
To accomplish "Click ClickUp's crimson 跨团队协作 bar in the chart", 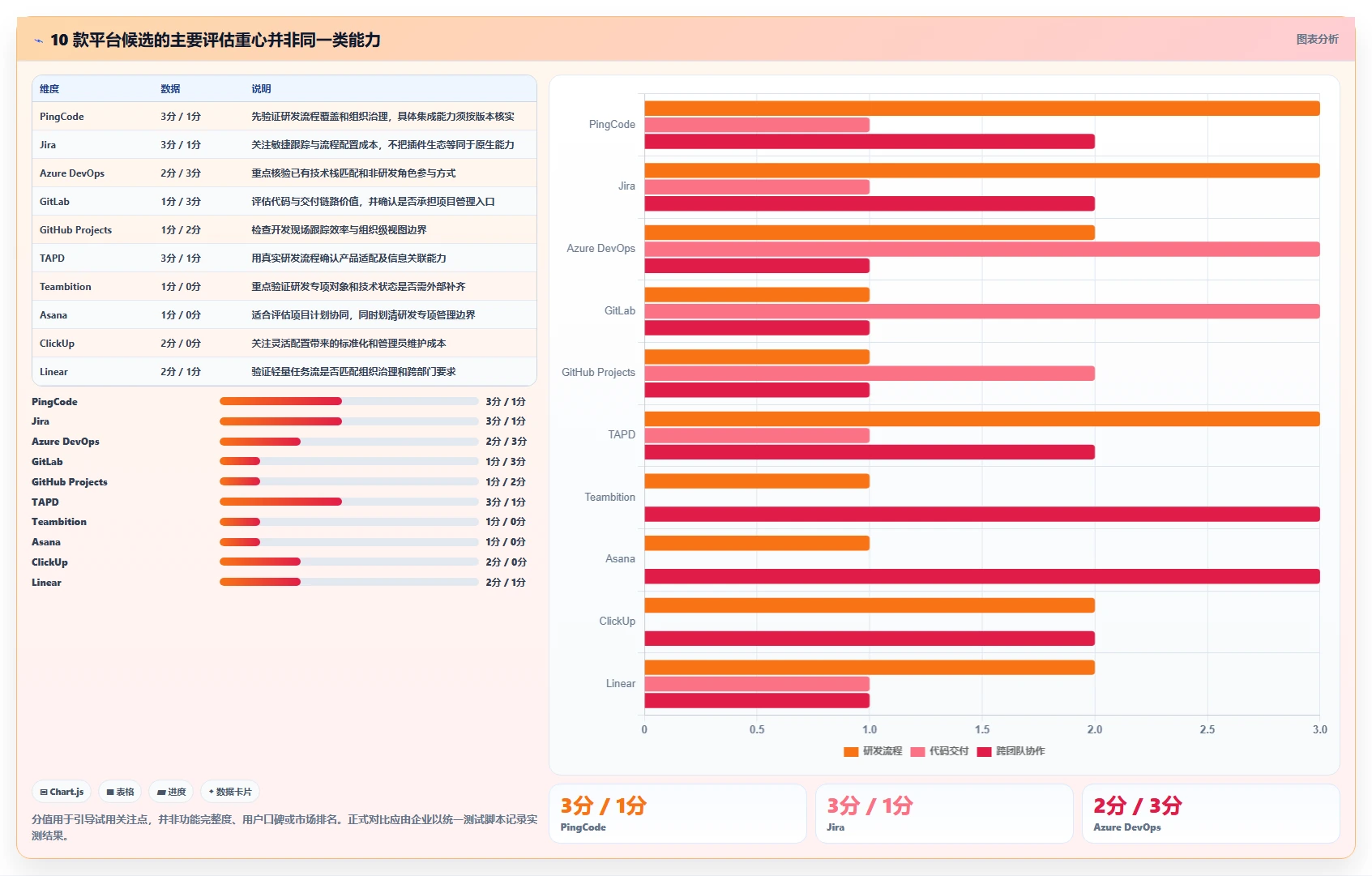I will click(870, 639).
